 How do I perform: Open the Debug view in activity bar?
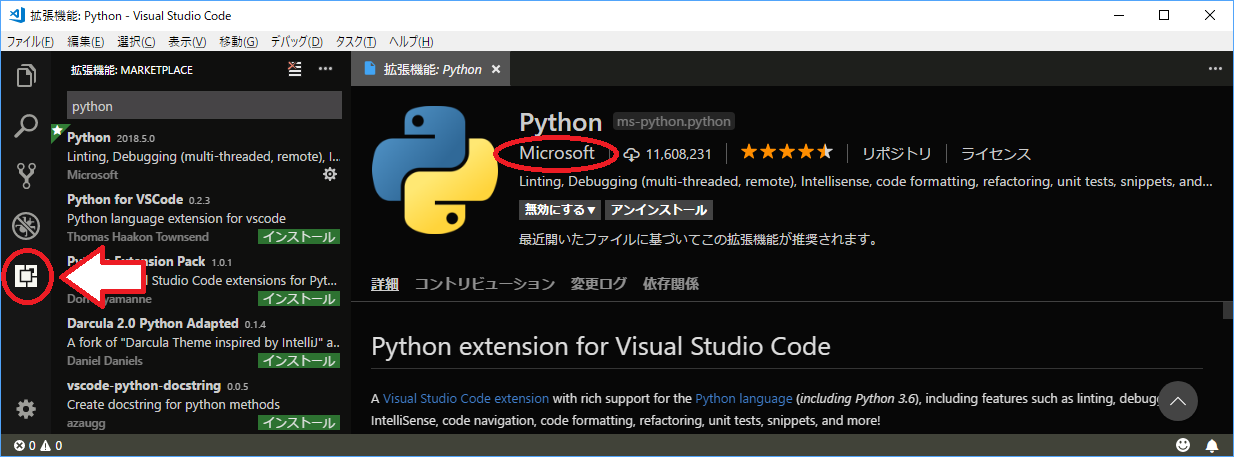(27, 227)
